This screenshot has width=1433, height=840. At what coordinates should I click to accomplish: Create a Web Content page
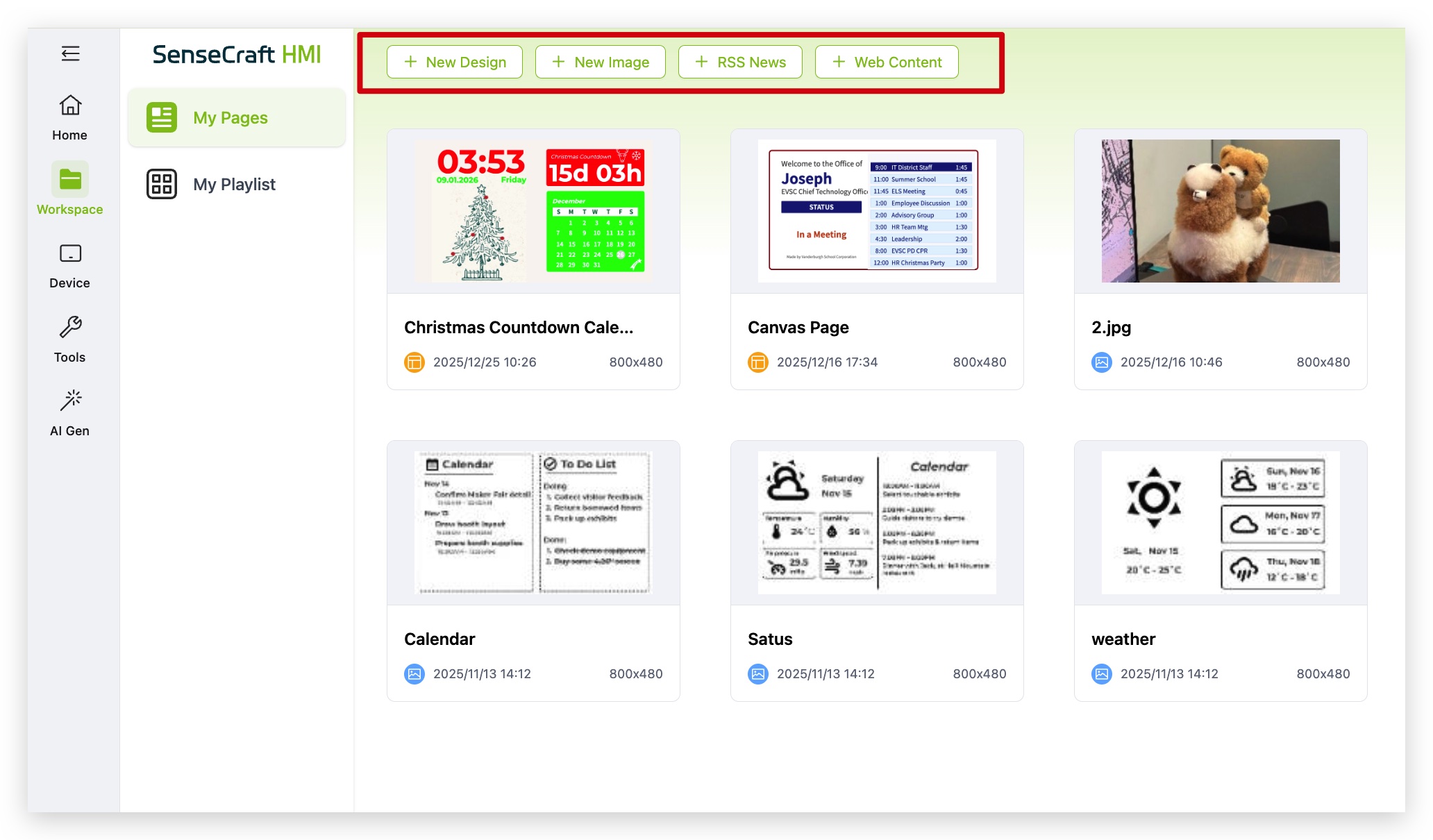(x=887, y=62)
